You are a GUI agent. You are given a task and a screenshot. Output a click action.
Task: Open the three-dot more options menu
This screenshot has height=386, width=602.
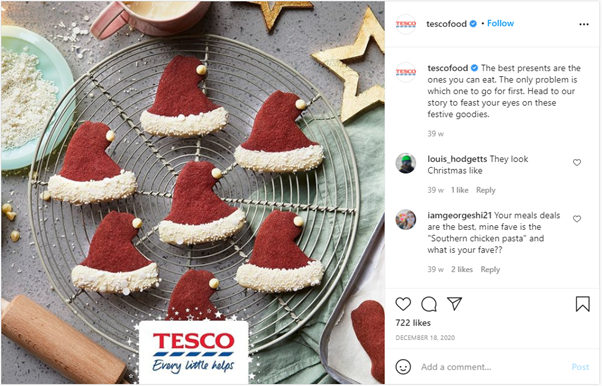pyautogui.click(x=584, y=24)
